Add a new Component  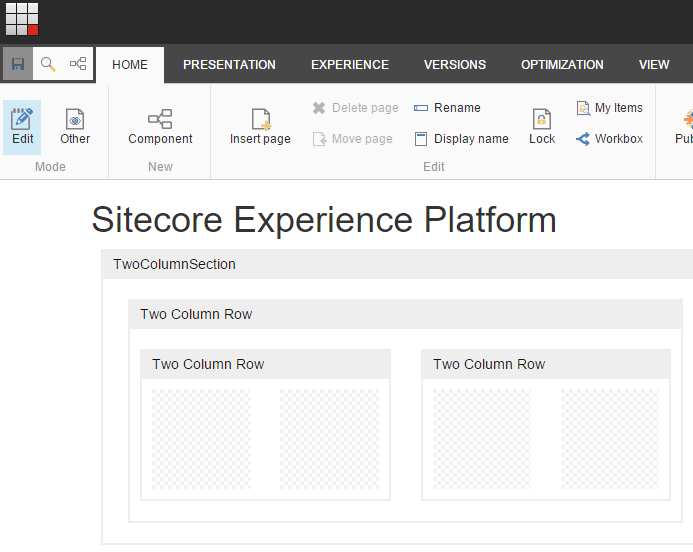[160, 127]
